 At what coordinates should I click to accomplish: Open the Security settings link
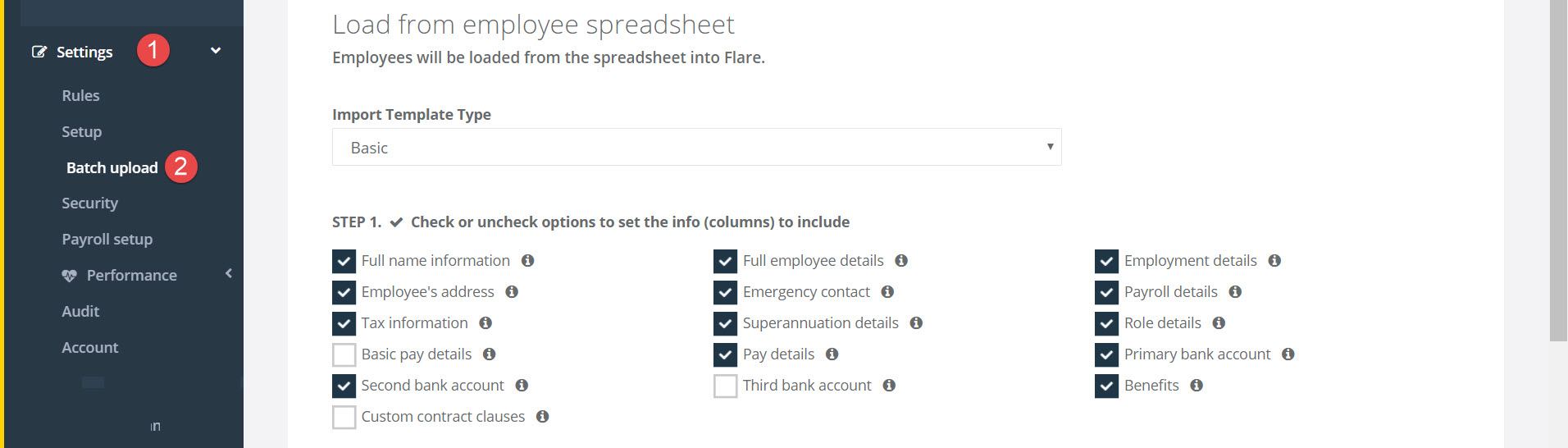(x=90, y=203)
